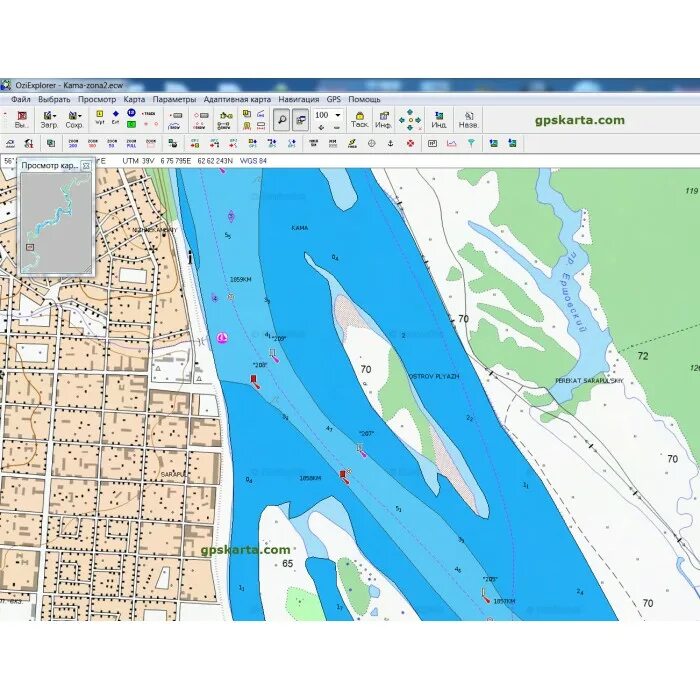The width and height of the screenshot is (700, 700).
Task: Click the ZOOM 100 button
Action: (x=92, y=143)
